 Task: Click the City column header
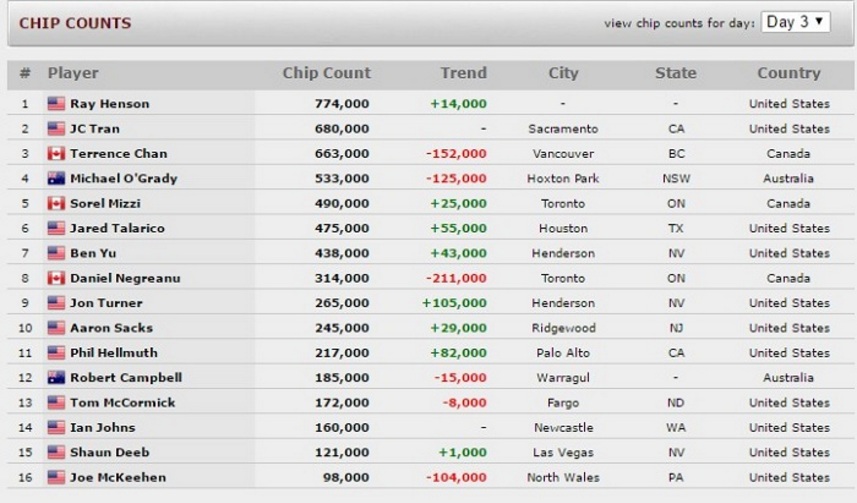(x=563, y=73)
